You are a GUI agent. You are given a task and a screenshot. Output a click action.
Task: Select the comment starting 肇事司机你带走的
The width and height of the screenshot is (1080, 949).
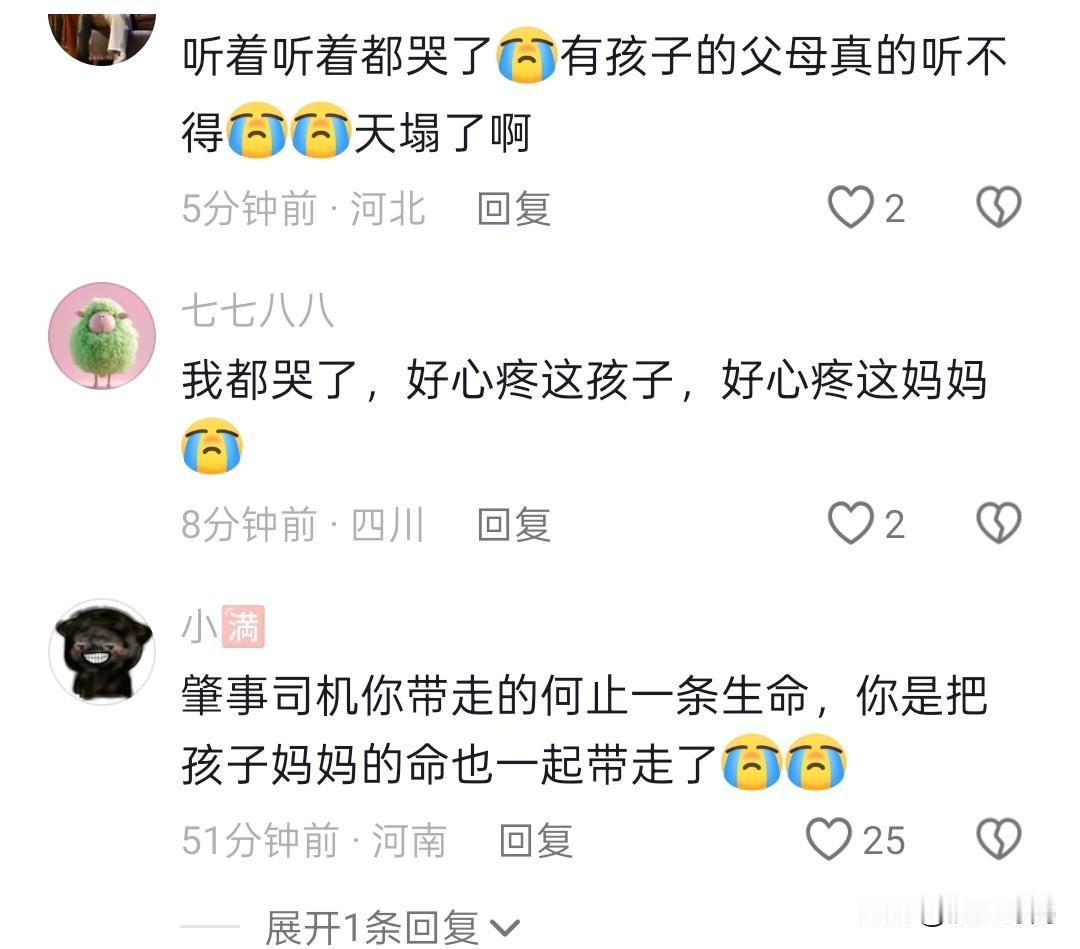coord(584,730)
